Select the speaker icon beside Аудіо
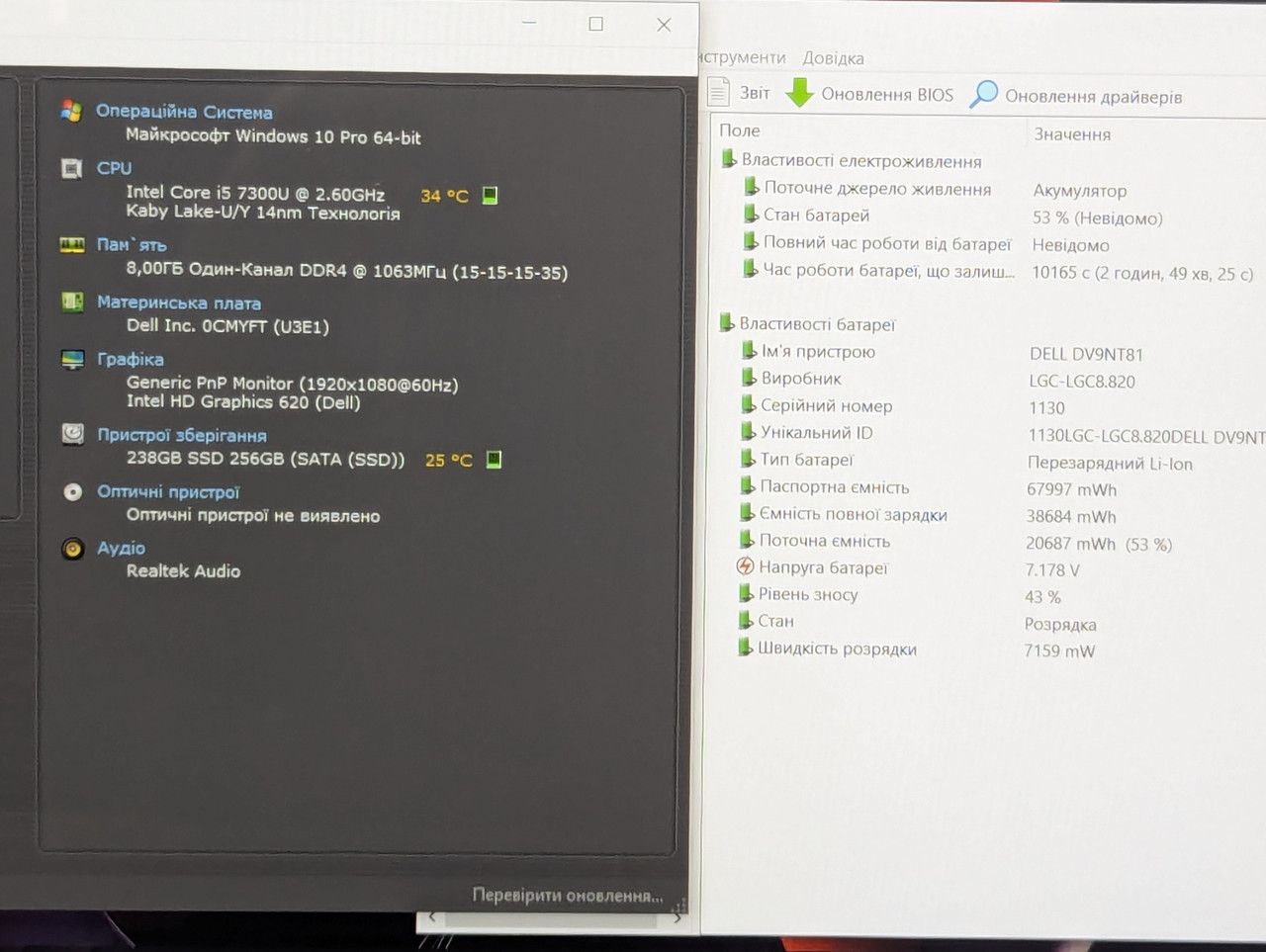 click(72, 549)
